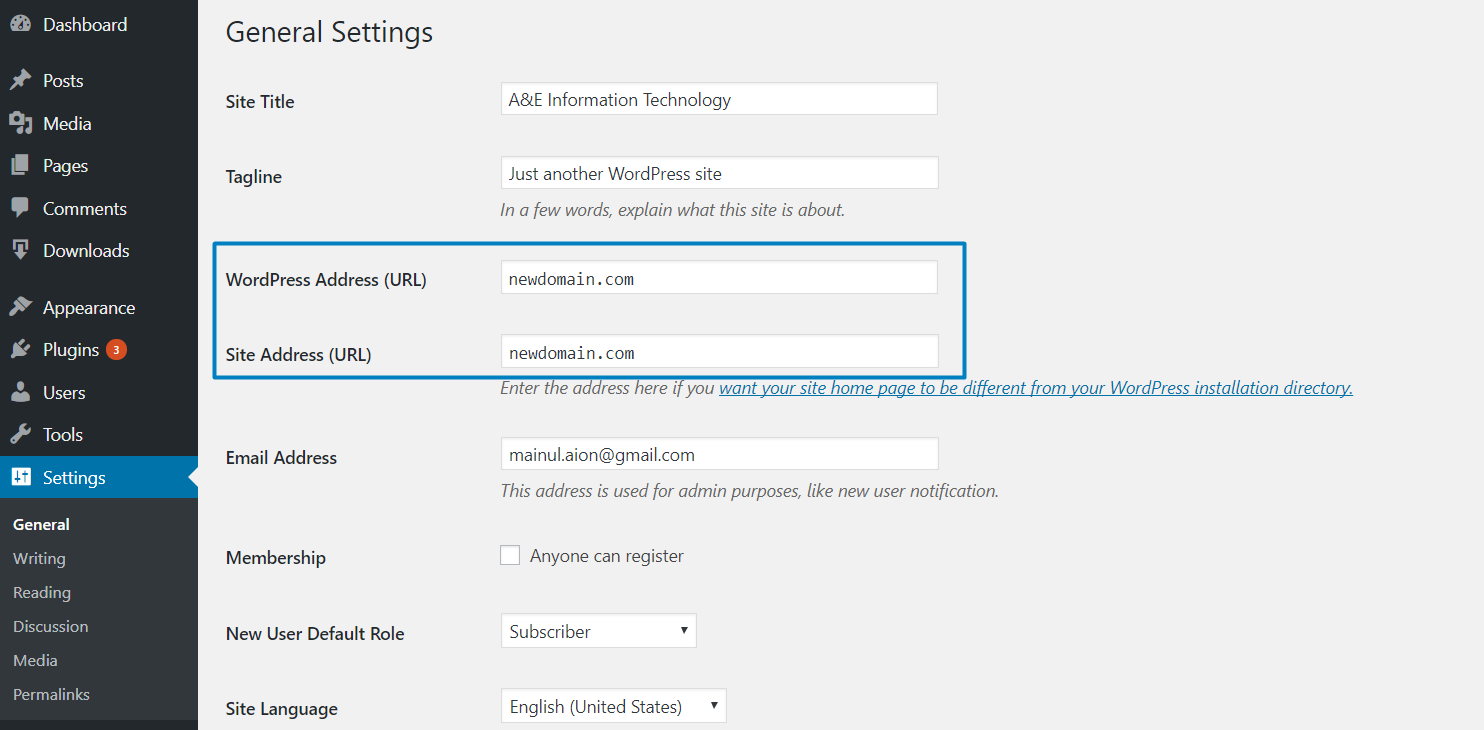Select the Tools wrench icon

coord(21,434)
